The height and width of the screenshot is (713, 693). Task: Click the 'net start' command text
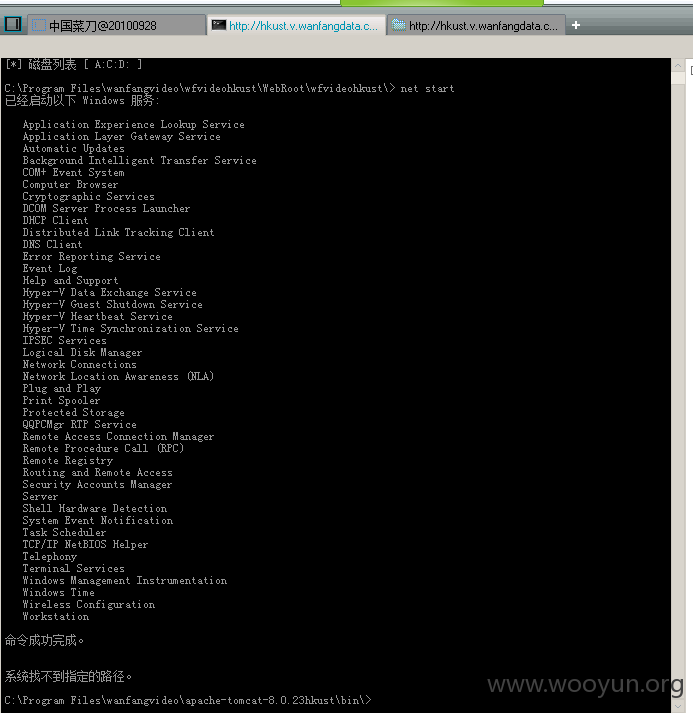(x=427, y=89)
